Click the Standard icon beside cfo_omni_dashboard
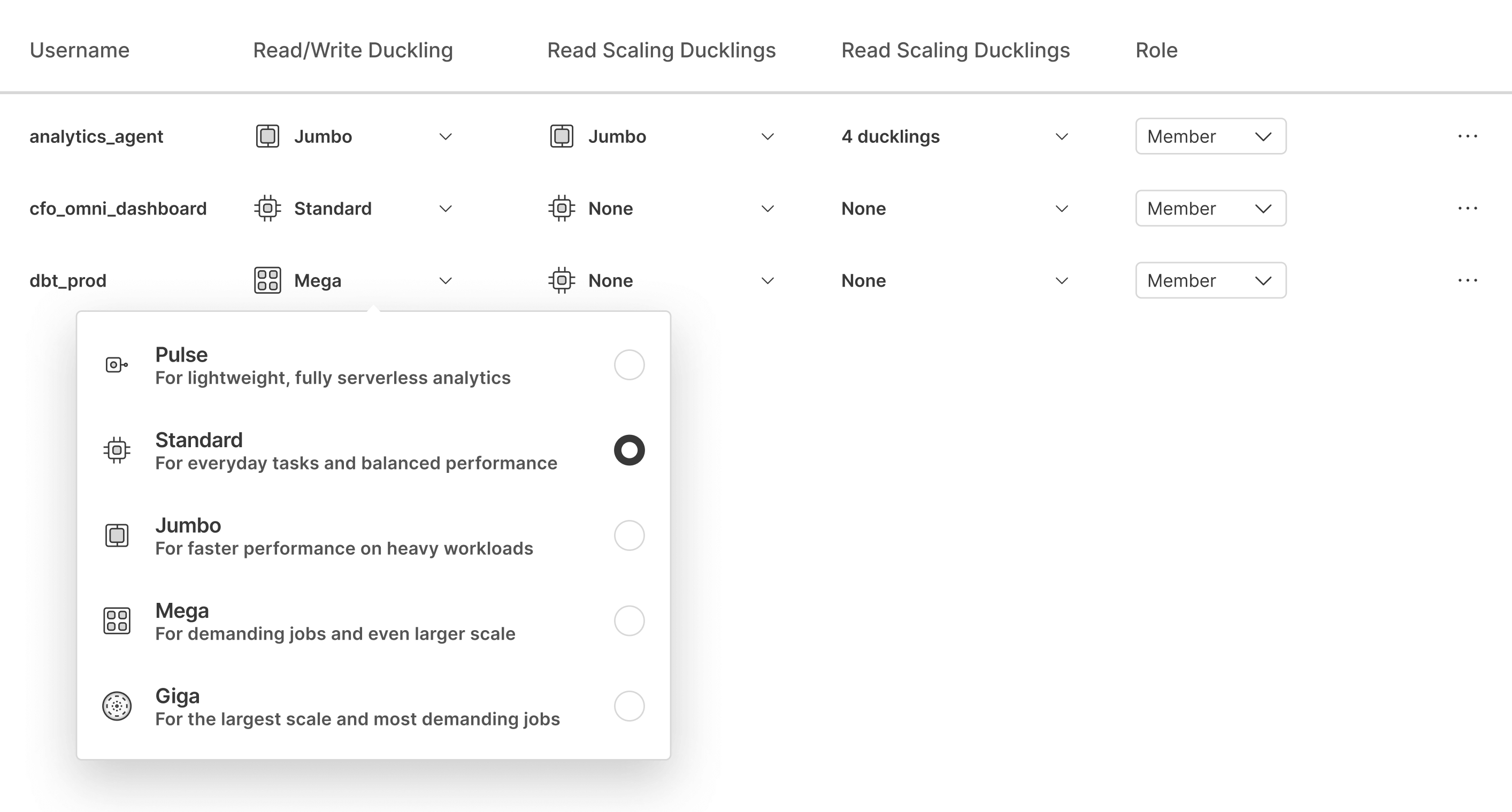Image resolution: width=1512 pixels, height=812 pixels. [267, 209]
